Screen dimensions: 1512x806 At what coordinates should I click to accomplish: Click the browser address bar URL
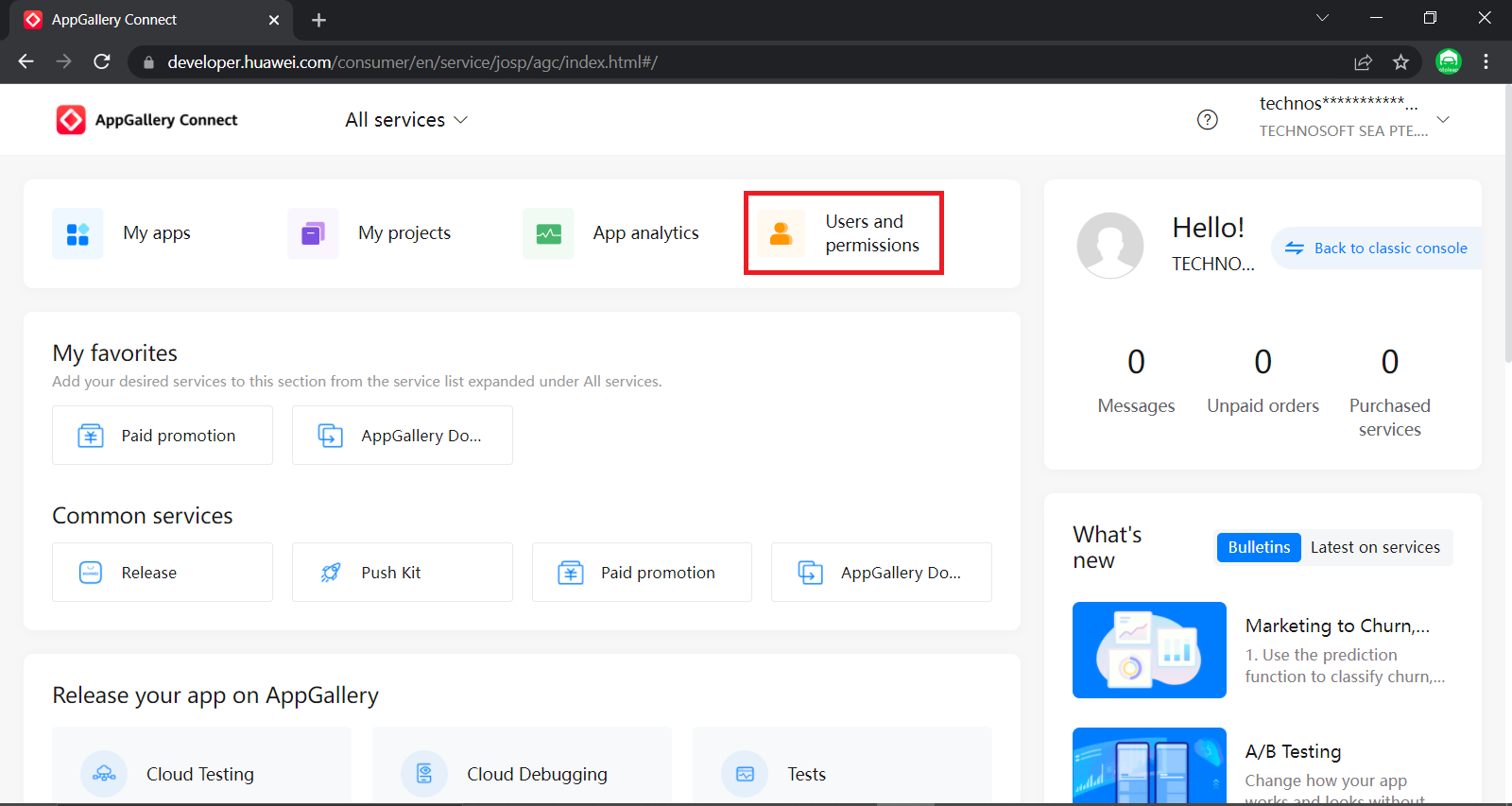coord(412,62)
